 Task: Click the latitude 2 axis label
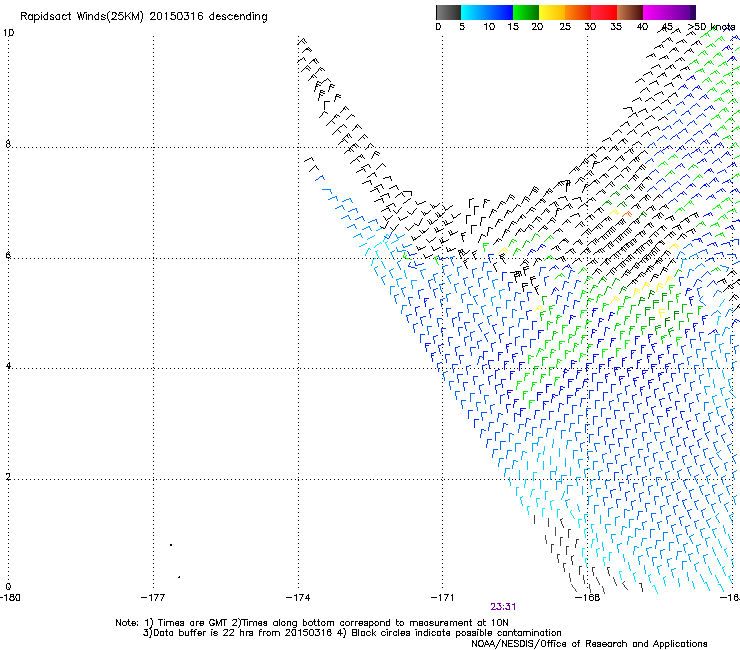pyautogui.click(x=8, y=476)
